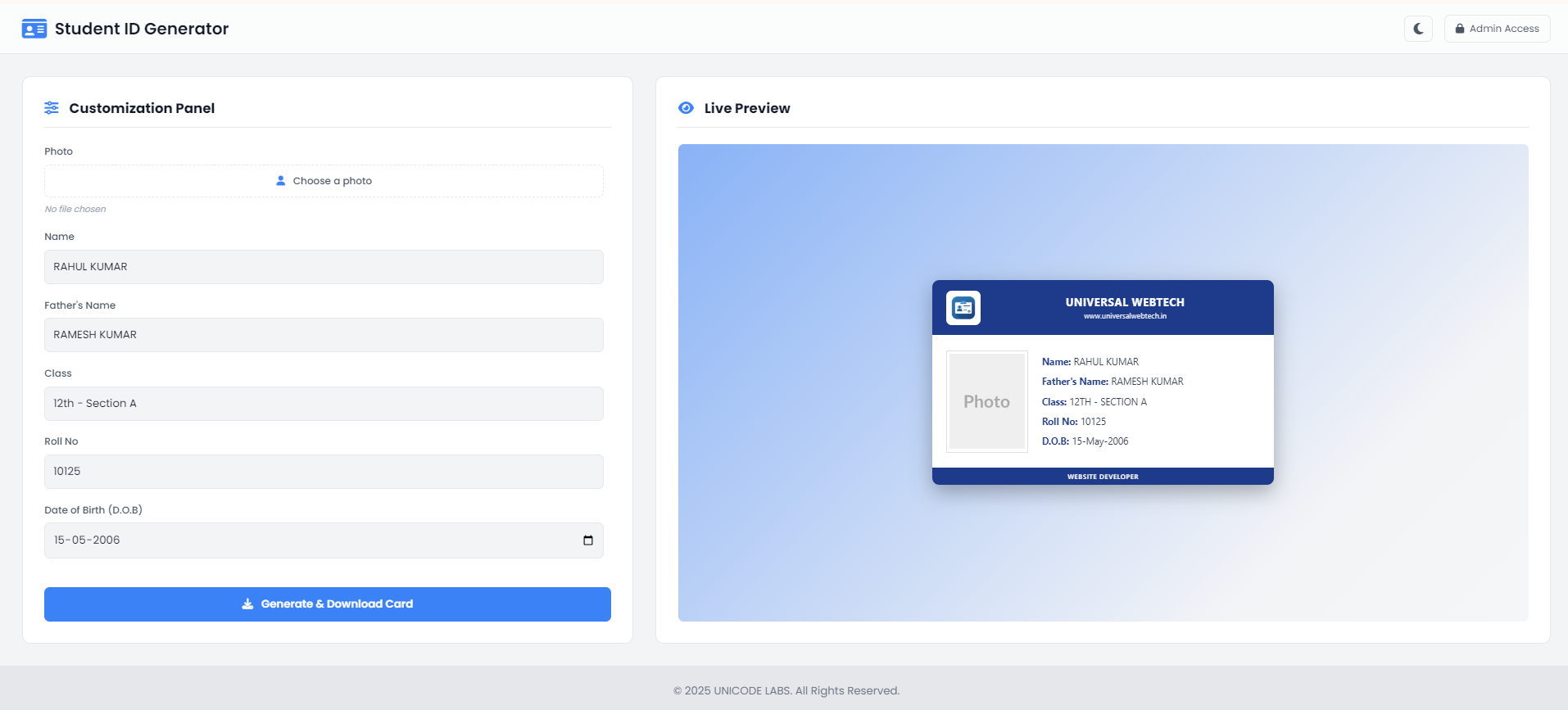Open Admin Access

[1497, 29]
